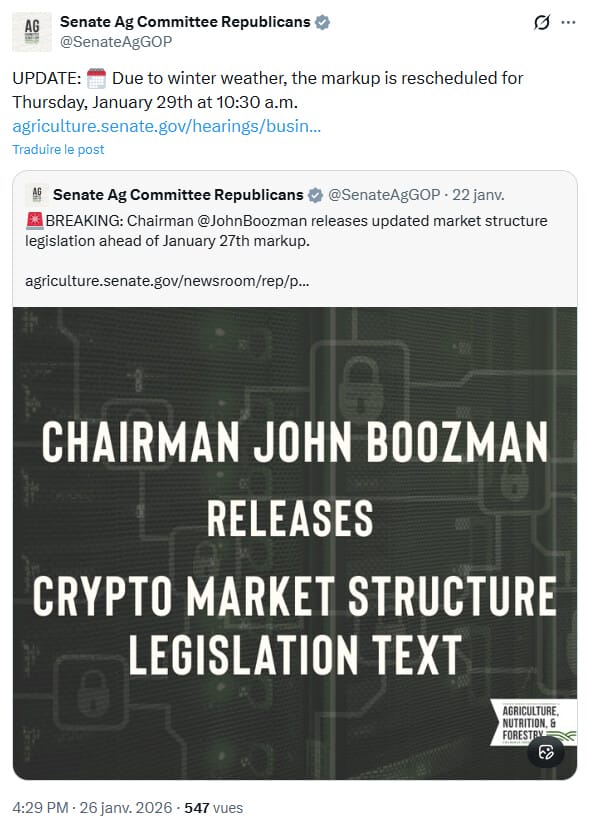
Task: Click the quoted post's small AG avatar
Action: [x=38, y=194]
